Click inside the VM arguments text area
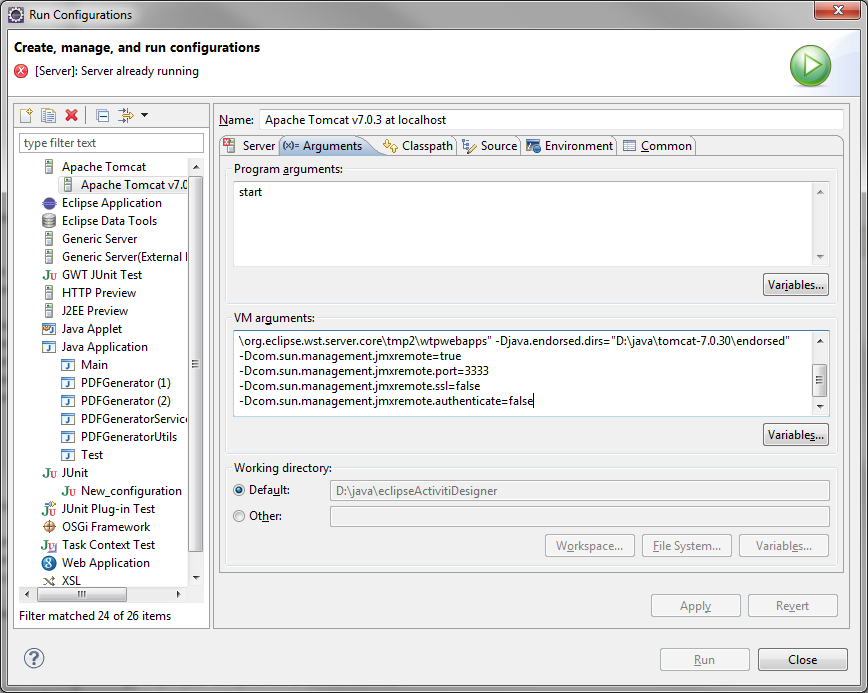The height and width of the screenshot is (693, 868). (x=523, y=373)
